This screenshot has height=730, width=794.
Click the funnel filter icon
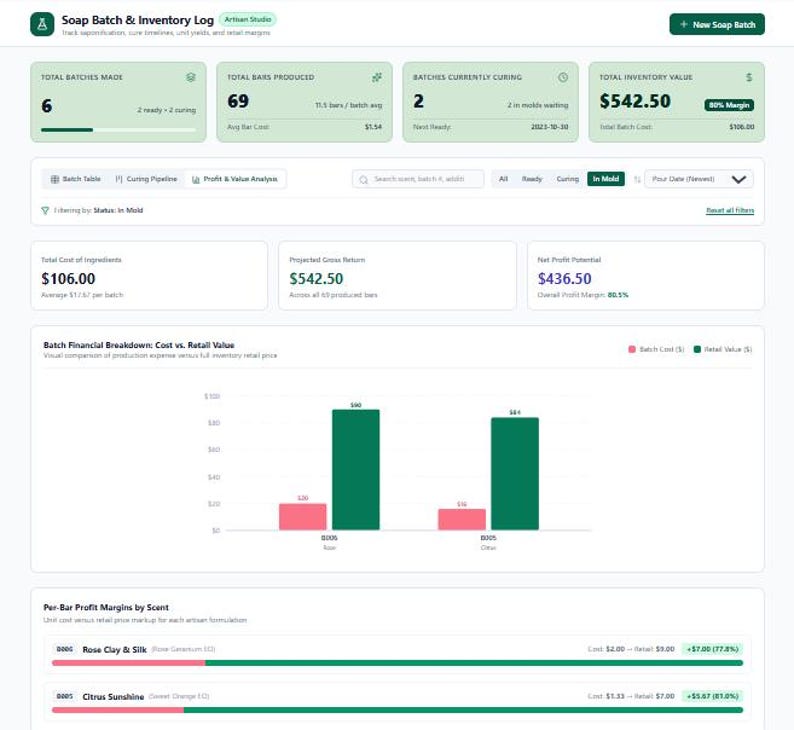(x=45, y=211)
